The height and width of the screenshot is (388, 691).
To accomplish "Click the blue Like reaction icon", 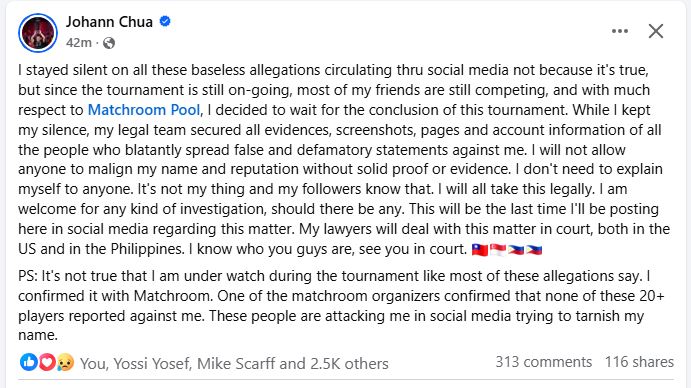I will 29,362.
